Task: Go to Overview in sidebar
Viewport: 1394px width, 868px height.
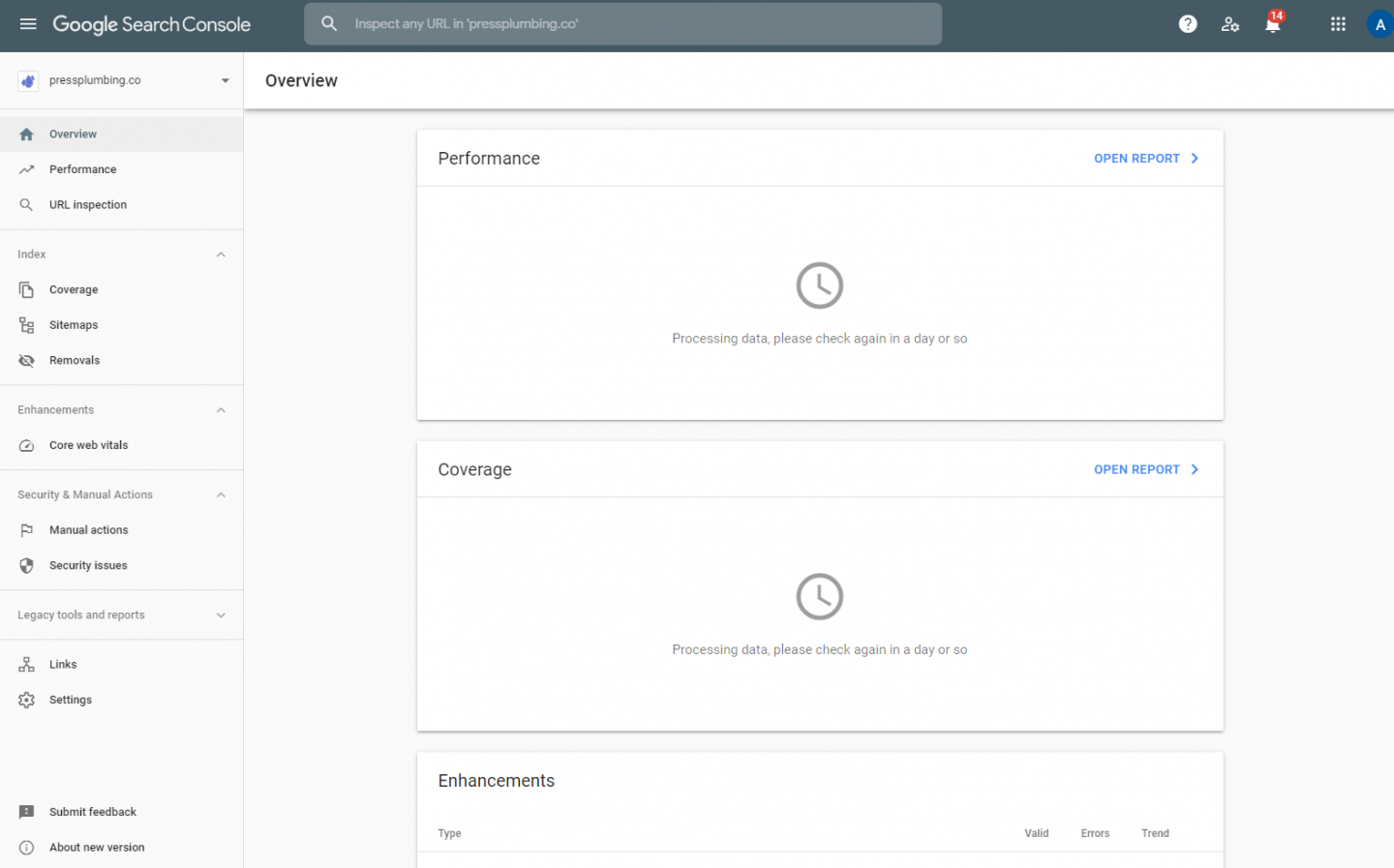Action: point(121,135)
